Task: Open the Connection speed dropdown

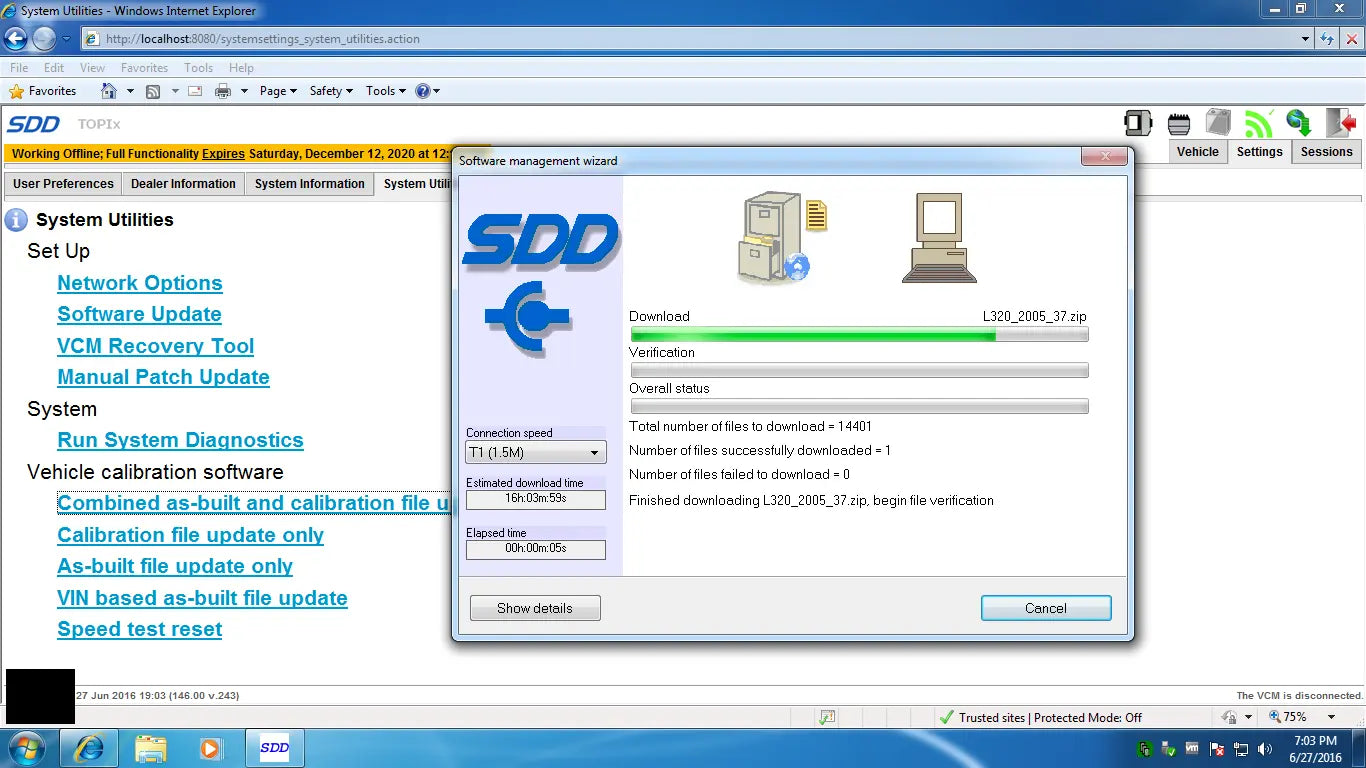Action: click(x=535, y=453)
